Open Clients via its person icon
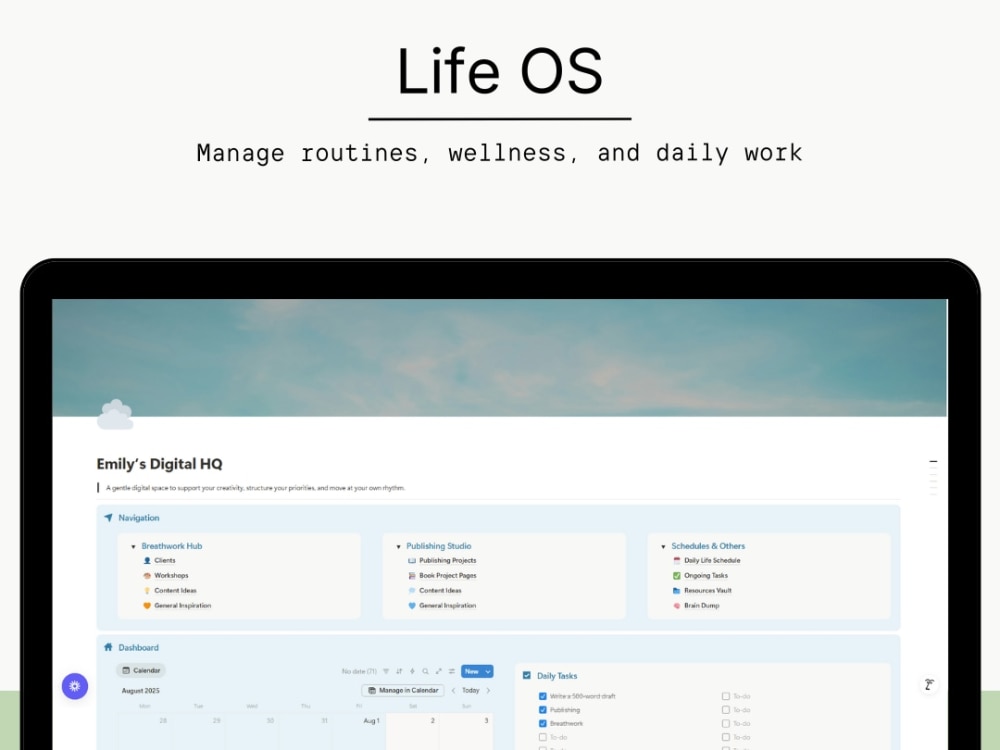 [x=147, y=561]
